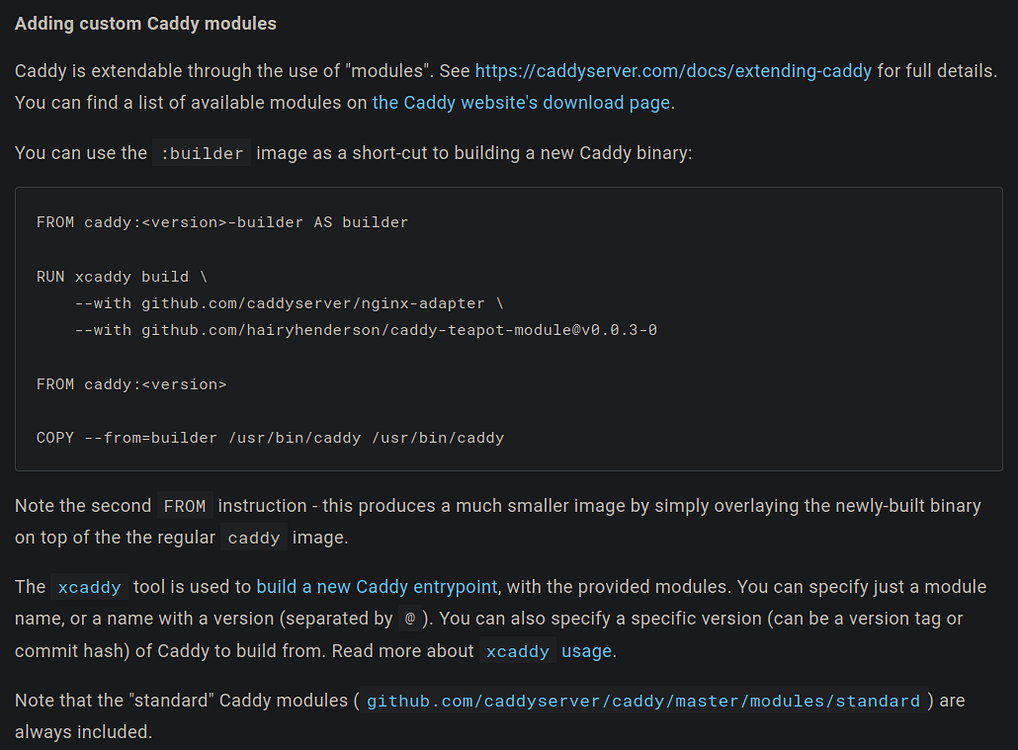
Task: Click the xcaddy code link after 'Read more about'
Action: pos(517,651)
